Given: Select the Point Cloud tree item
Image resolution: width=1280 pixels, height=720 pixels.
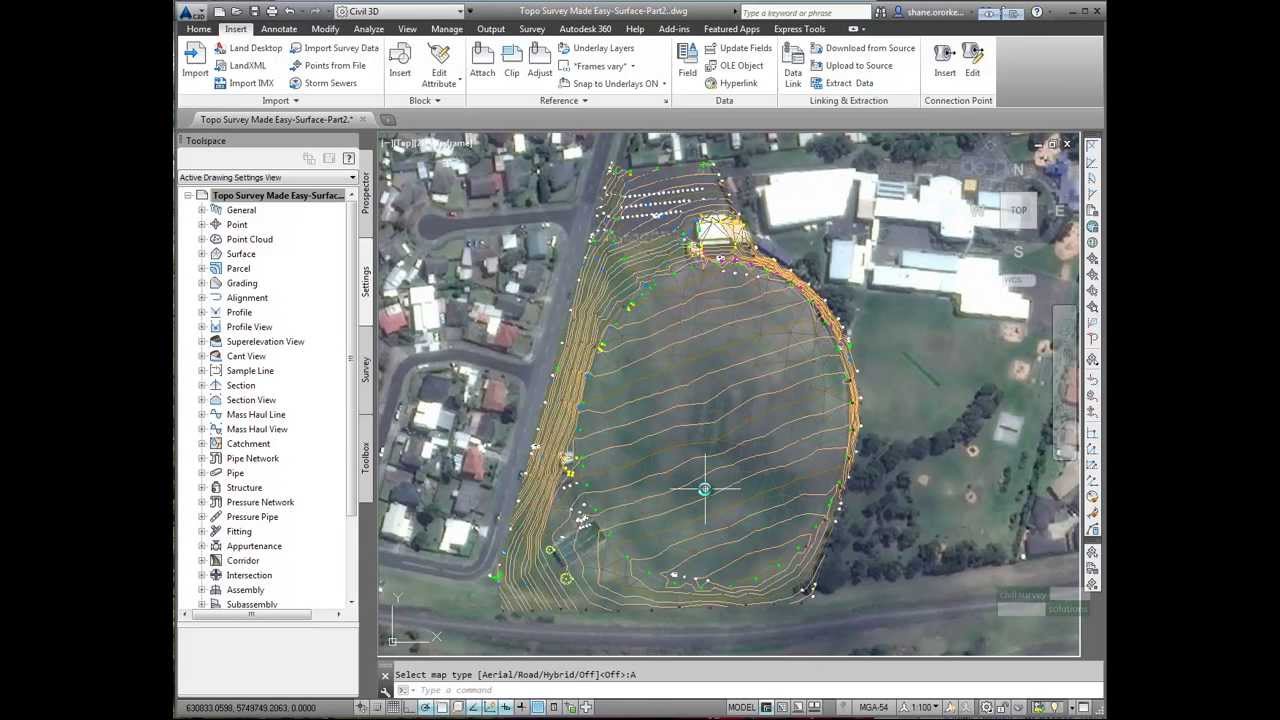Looking at the screenshot, I should click(x=249, y=240).
